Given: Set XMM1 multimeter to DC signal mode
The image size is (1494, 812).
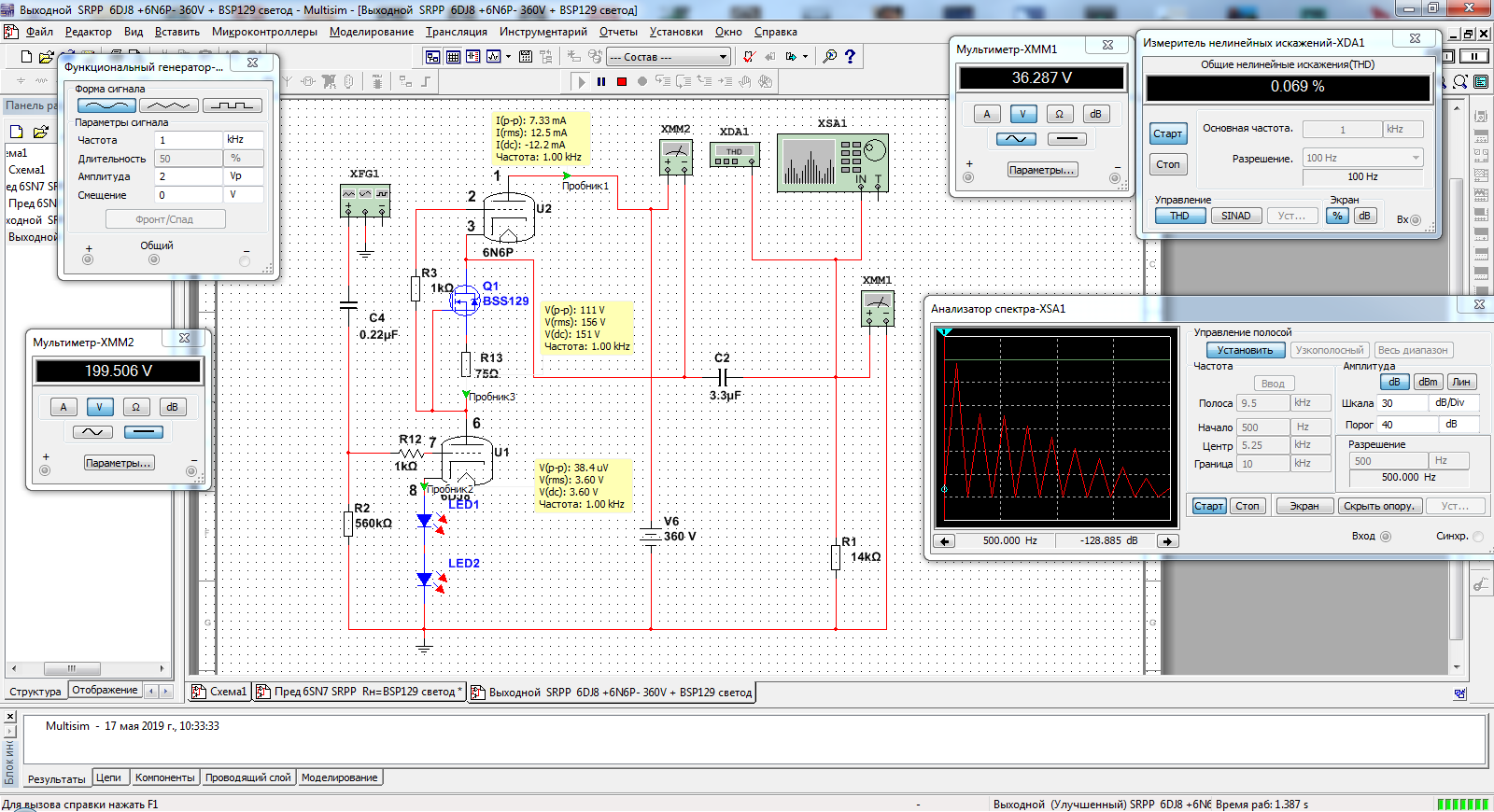Looking at the screenshot, I should tap(1067, 139).
